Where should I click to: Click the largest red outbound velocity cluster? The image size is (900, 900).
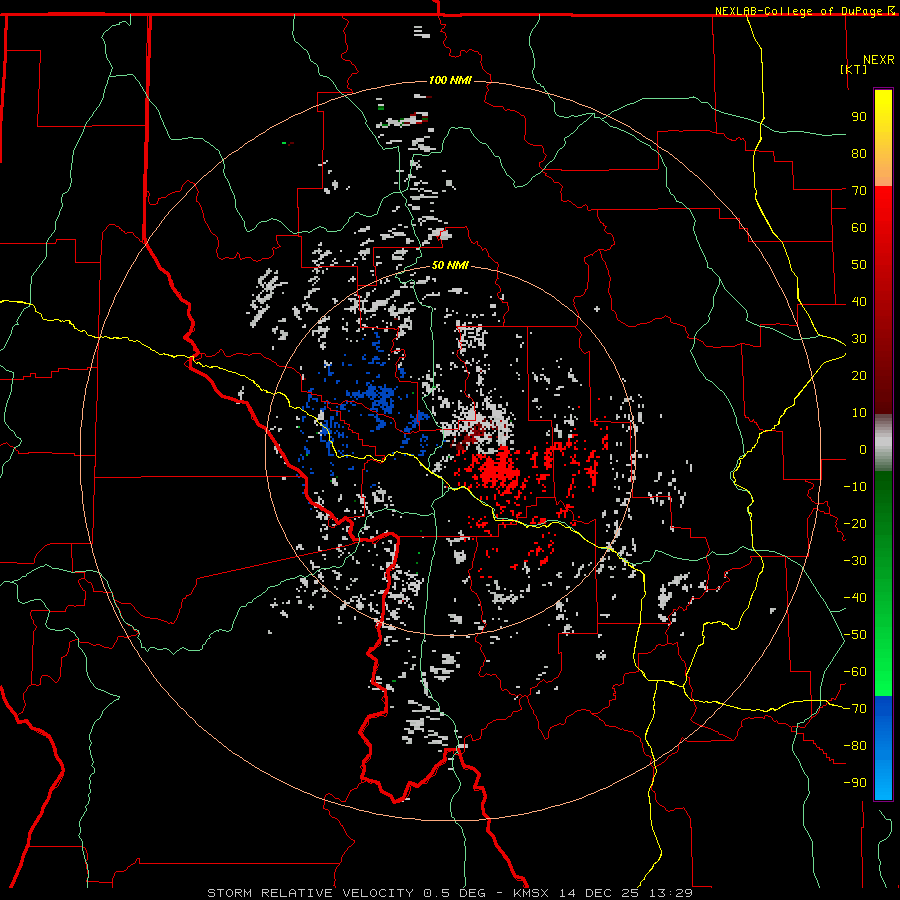pos(496,471)
